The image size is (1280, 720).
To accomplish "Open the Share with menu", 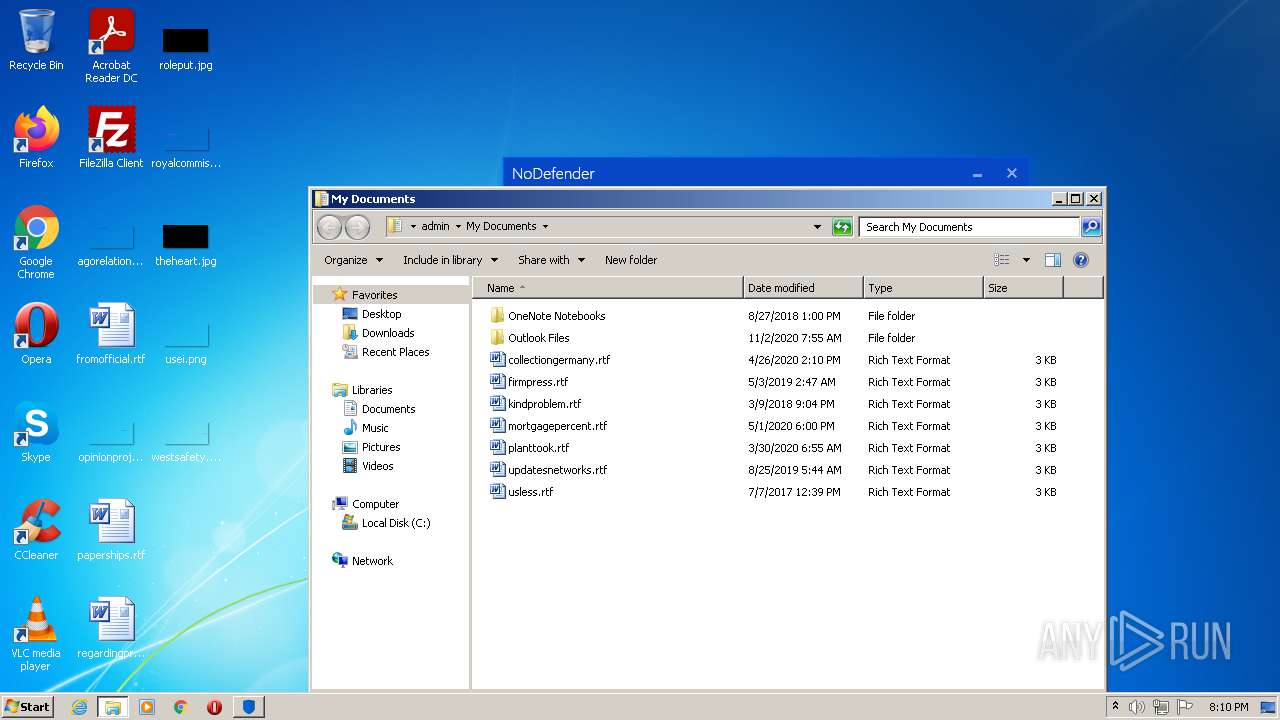I will pyautogui.click(x=551, y=260).
